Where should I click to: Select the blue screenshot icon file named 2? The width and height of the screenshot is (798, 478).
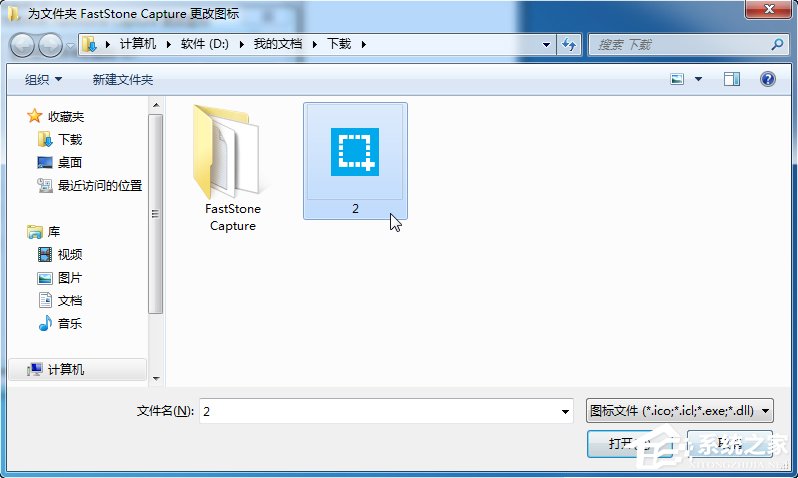click(x=355, y=161)
